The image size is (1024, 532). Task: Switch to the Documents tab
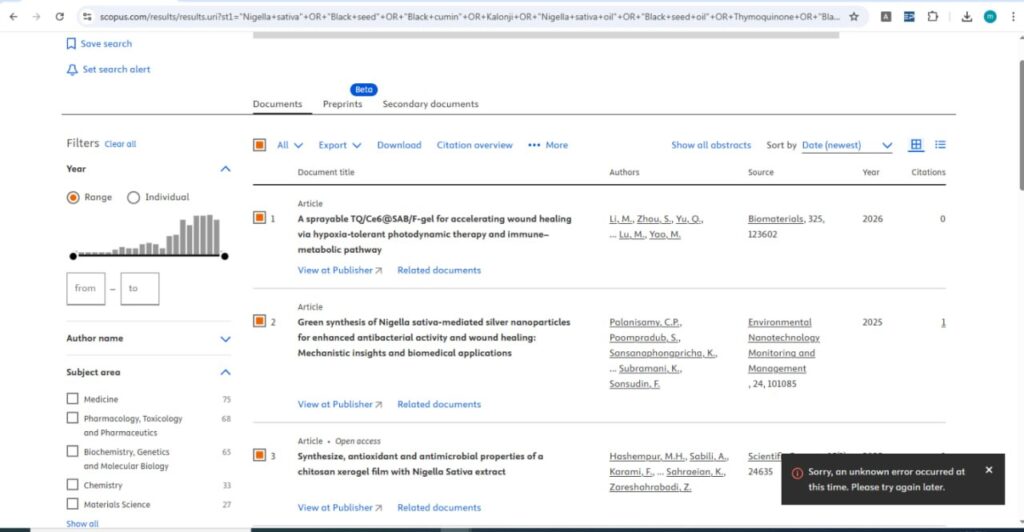point(278,104)
